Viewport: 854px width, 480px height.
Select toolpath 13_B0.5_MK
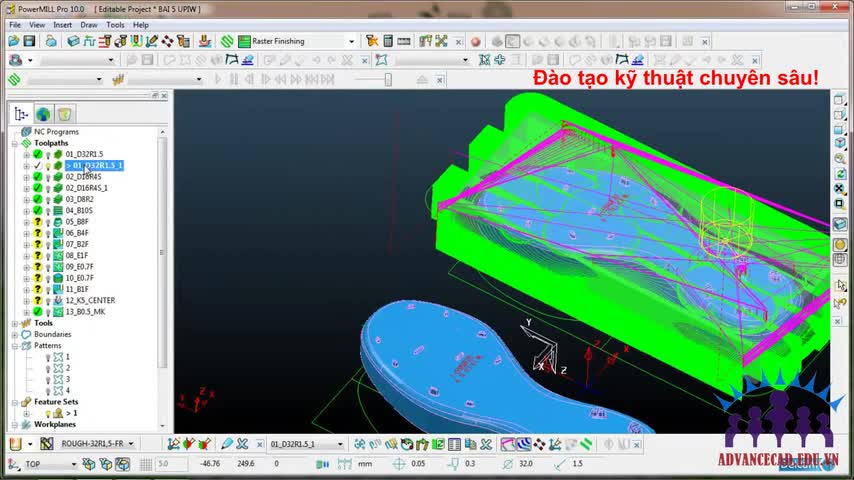(86, 312)
